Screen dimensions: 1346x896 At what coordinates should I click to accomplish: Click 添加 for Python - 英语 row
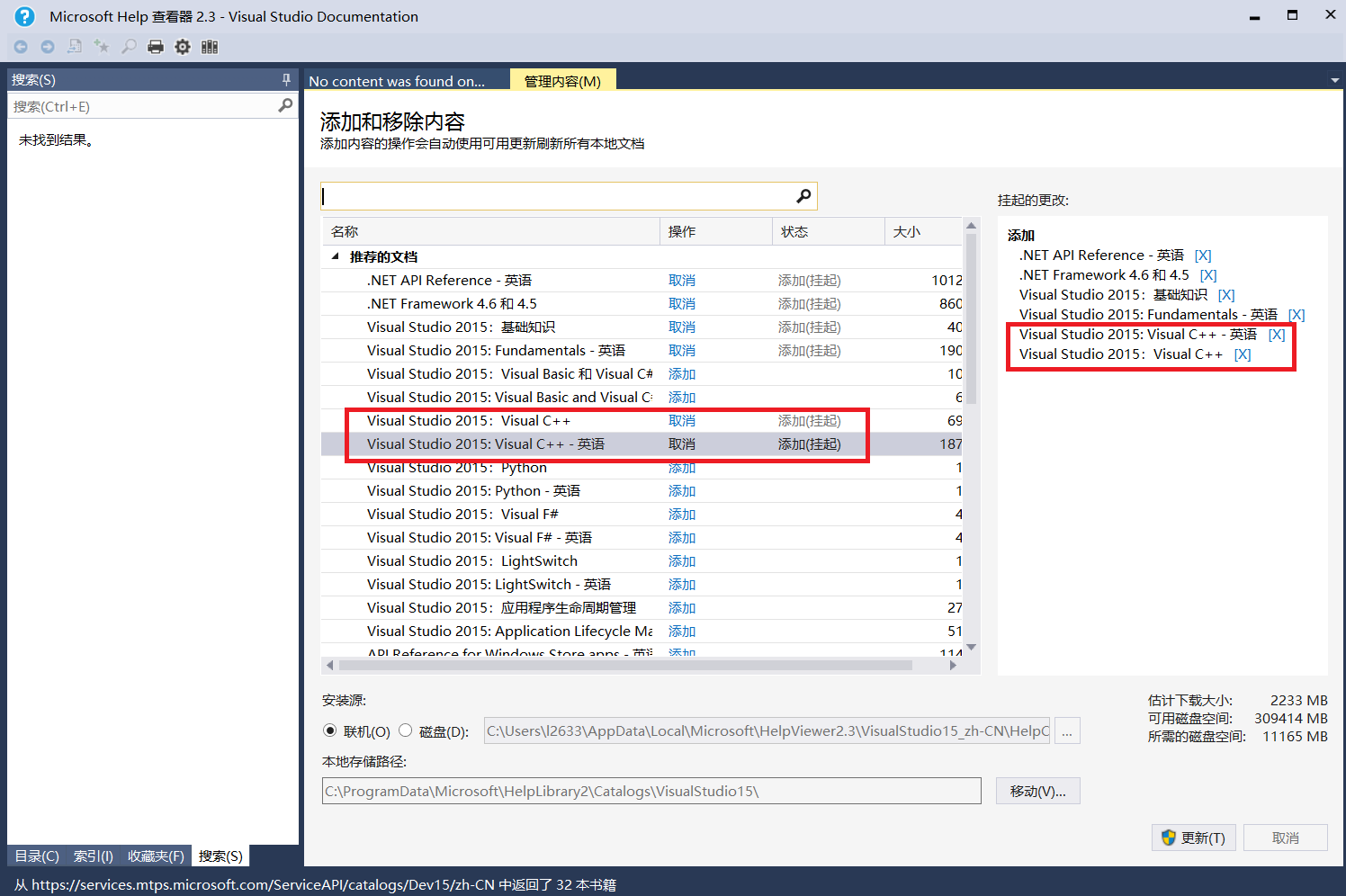point(682,491)
